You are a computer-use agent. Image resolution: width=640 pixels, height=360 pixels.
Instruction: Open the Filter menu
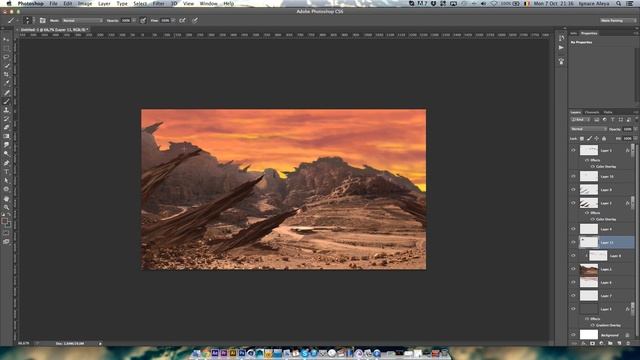pyautogui.click(x=158, y=3)
